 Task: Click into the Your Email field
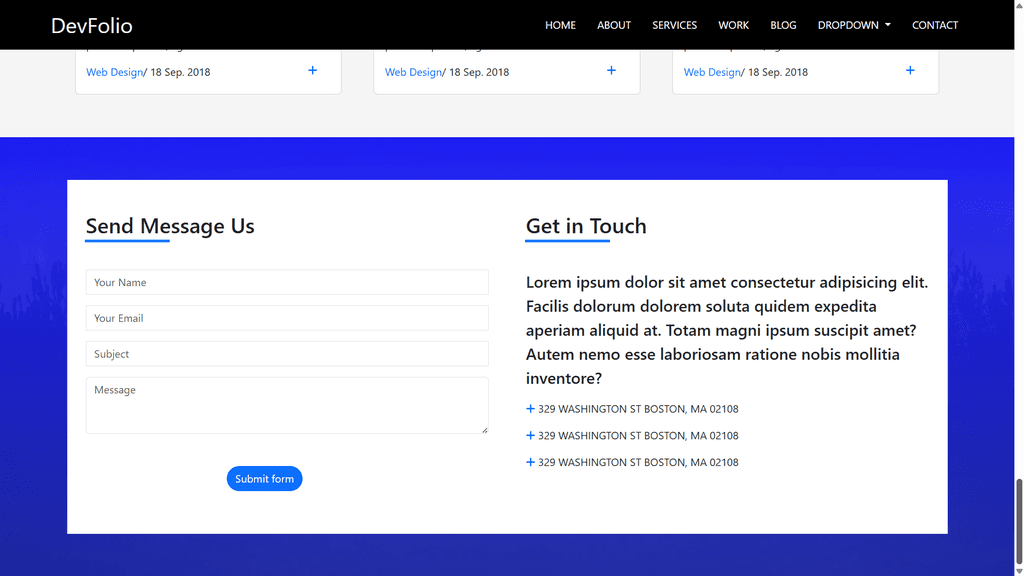[x=287, y=318]
